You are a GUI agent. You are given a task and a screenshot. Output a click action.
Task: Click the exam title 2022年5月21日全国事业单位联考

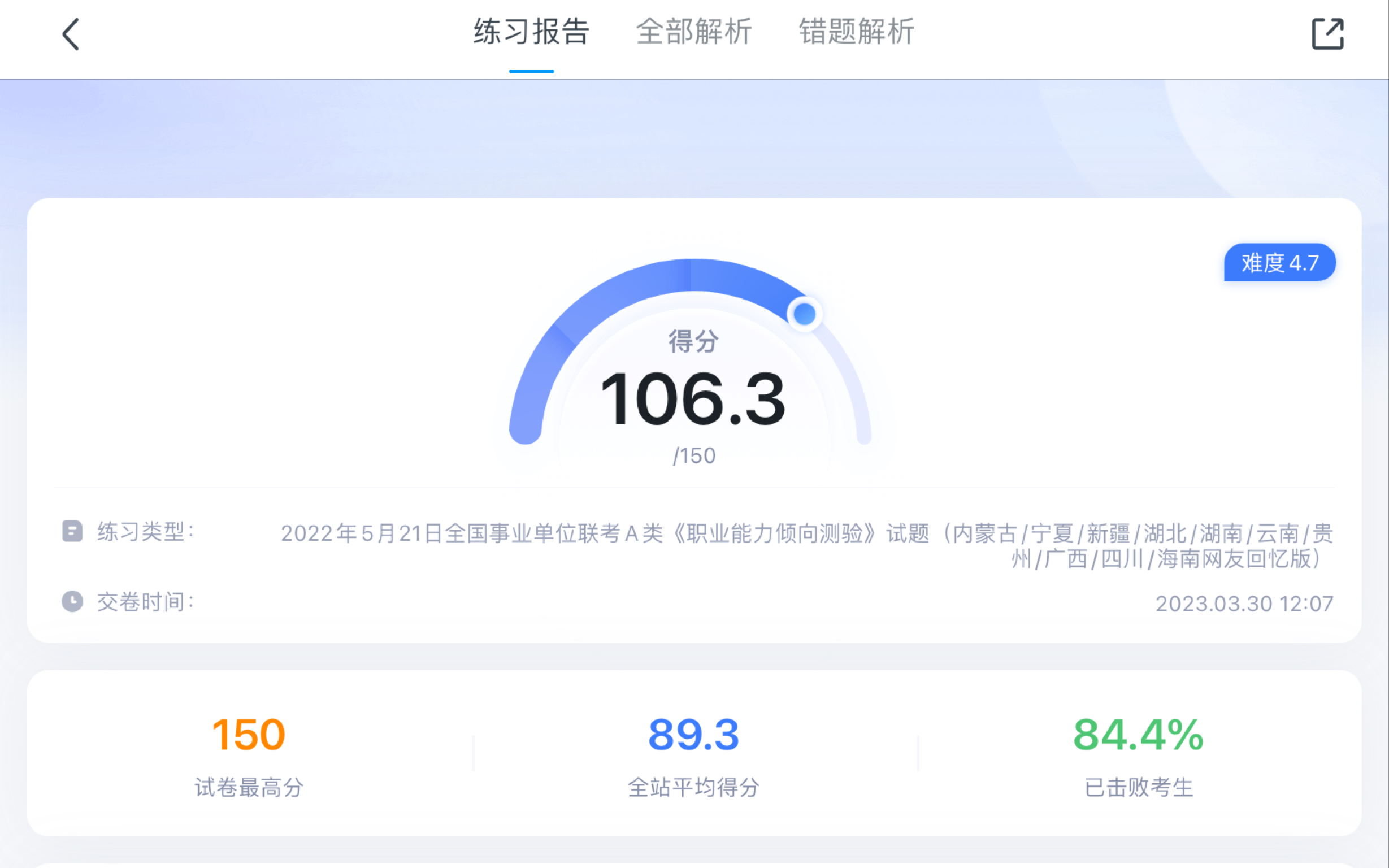point(806,545)
